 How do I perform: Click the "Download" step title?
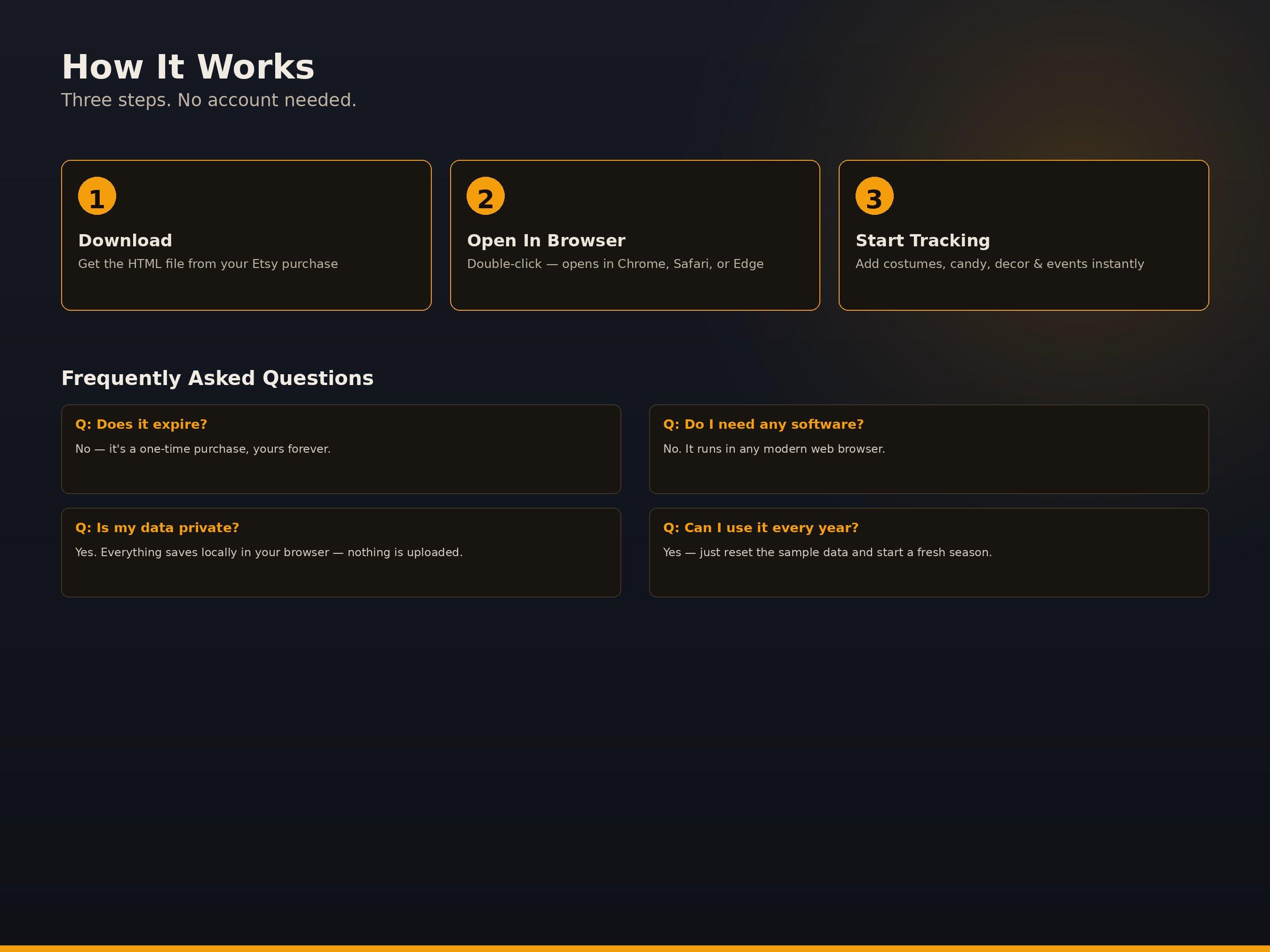pyautogui.click(x=125, y=240)
